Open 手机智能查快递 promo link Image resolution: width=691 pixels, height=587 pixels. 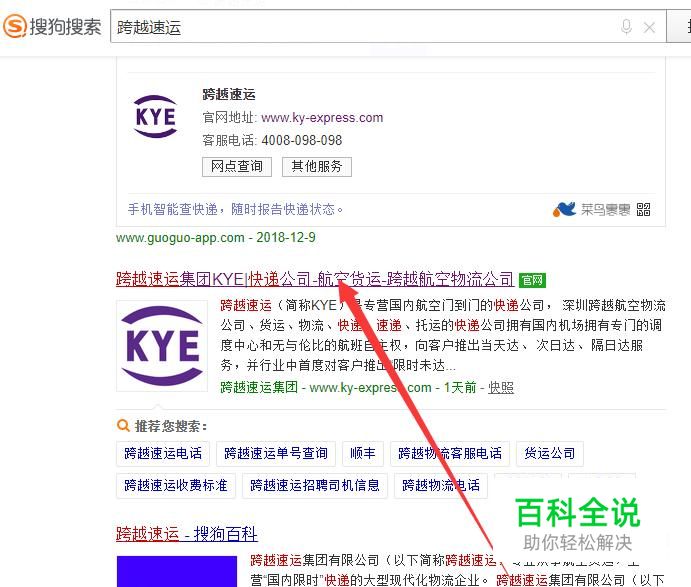tap(235, 209)
